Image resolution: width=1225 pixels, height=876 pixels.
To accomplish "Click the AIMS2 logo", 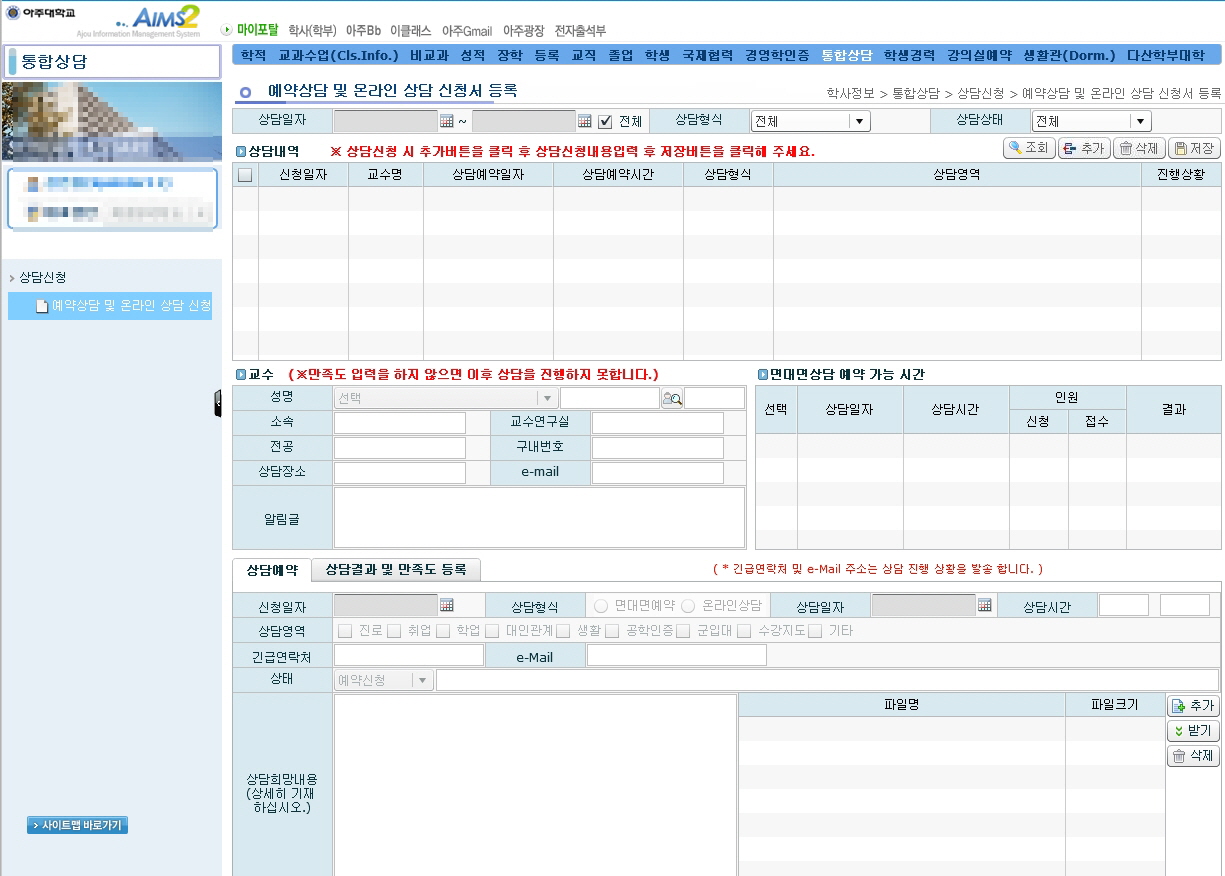I will pos(159,20).
